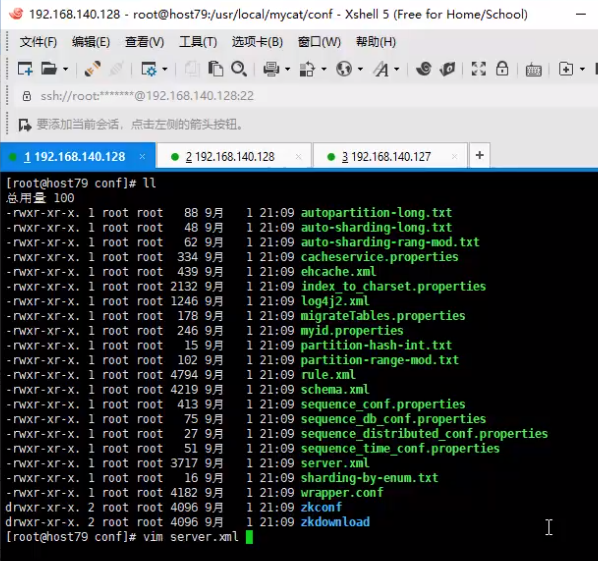Click the ssh address bar field

click(147, 96)
